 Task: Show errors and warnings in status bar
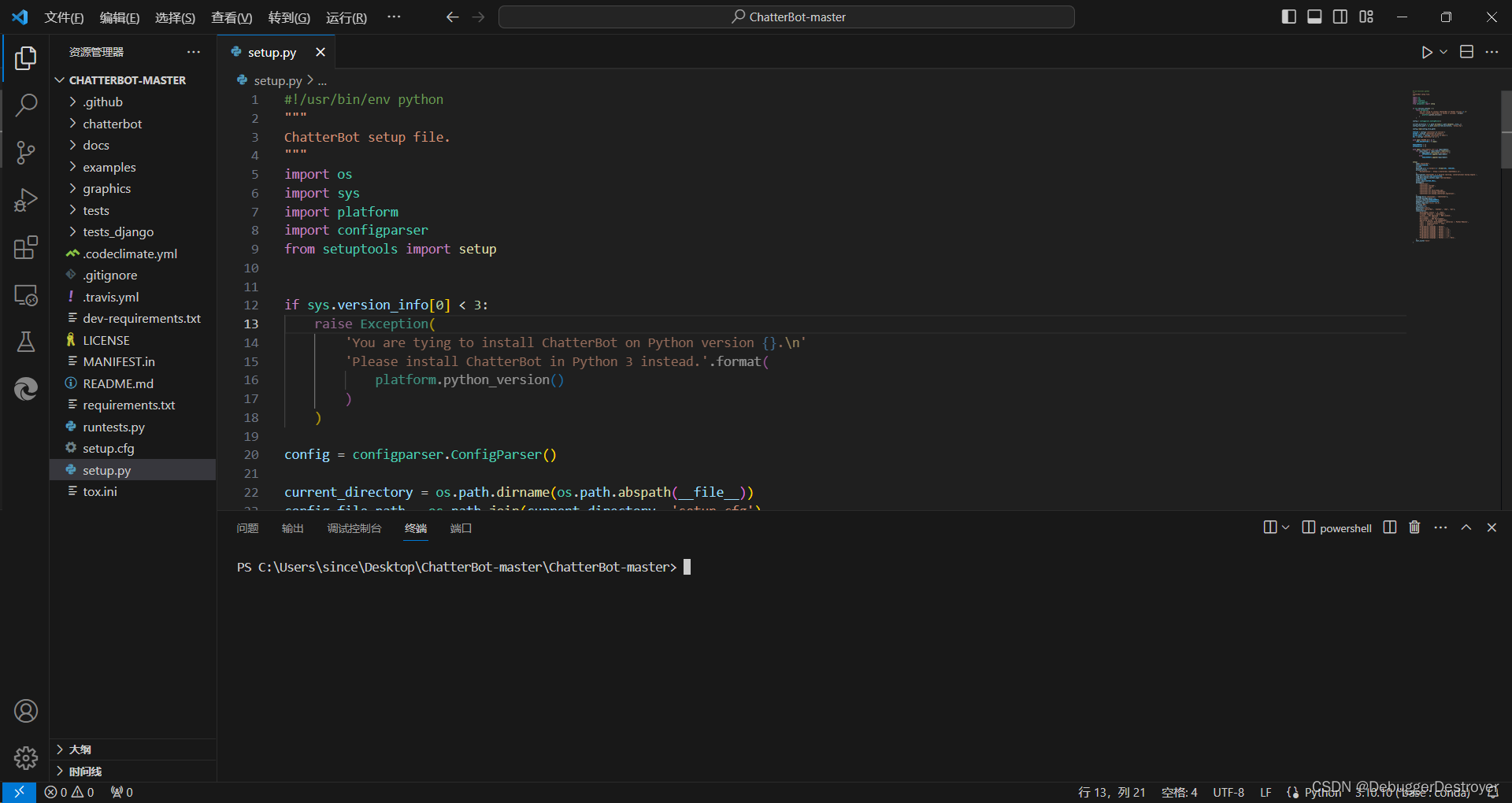click(x=69, y=792)
